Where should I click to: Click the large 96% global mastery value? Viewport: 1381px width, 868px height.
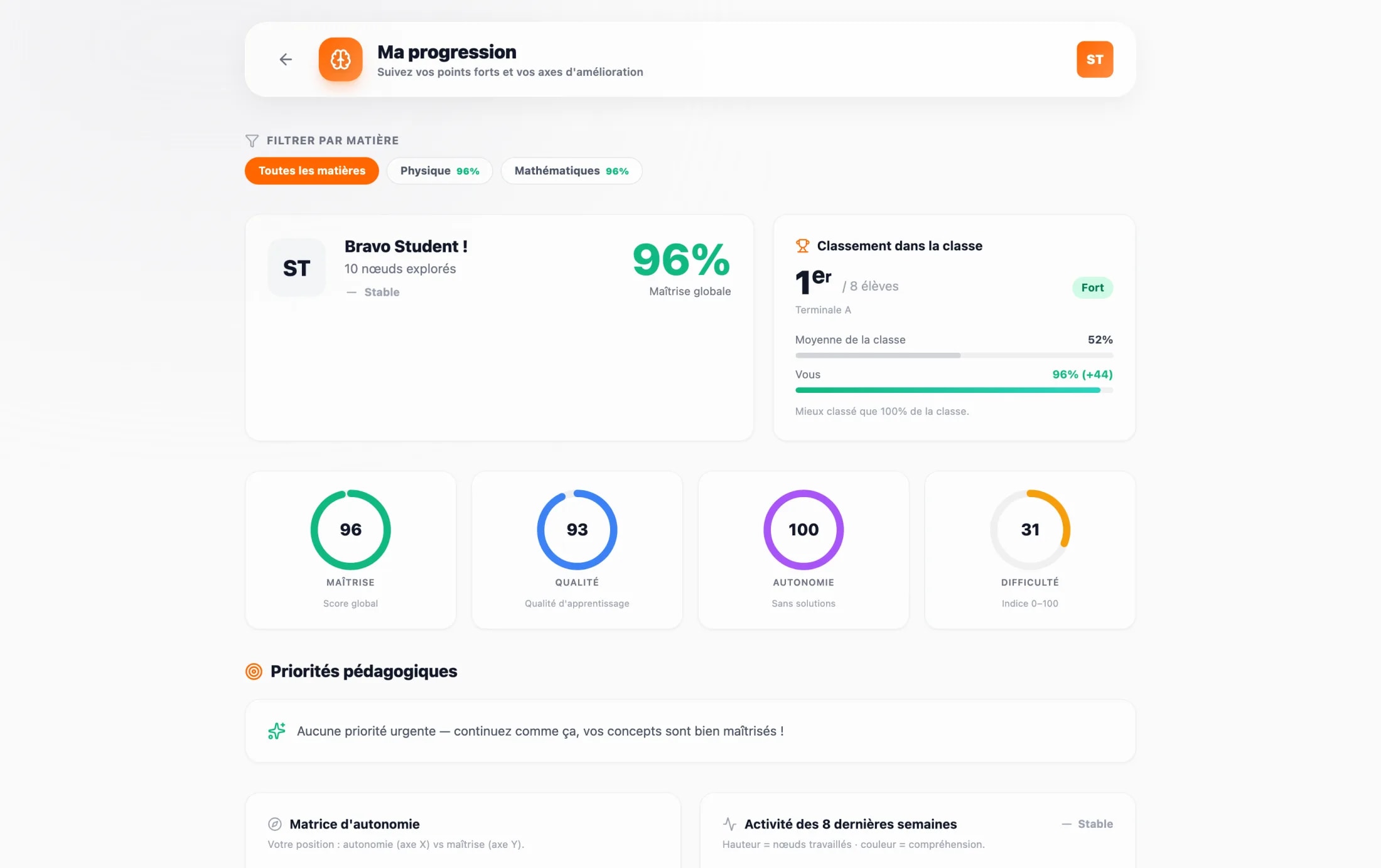pos(682,260)
